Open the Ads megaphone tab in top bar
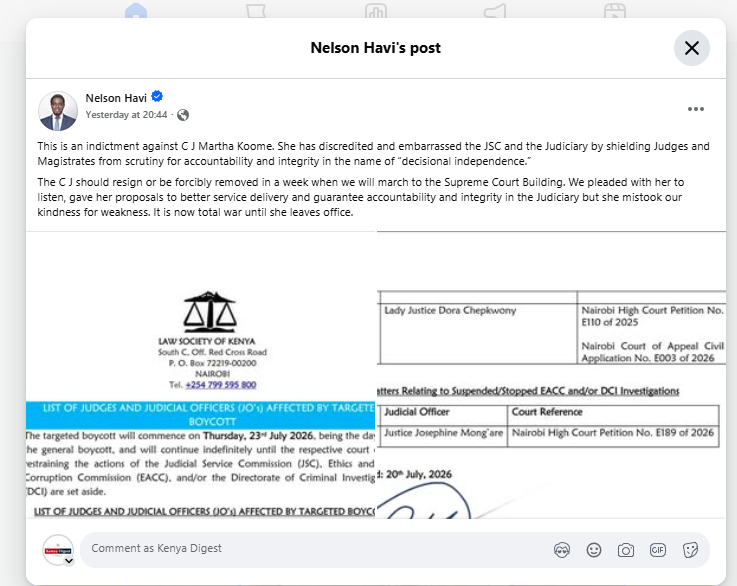Viewport: 737px width, 586px height. point(495,10)
